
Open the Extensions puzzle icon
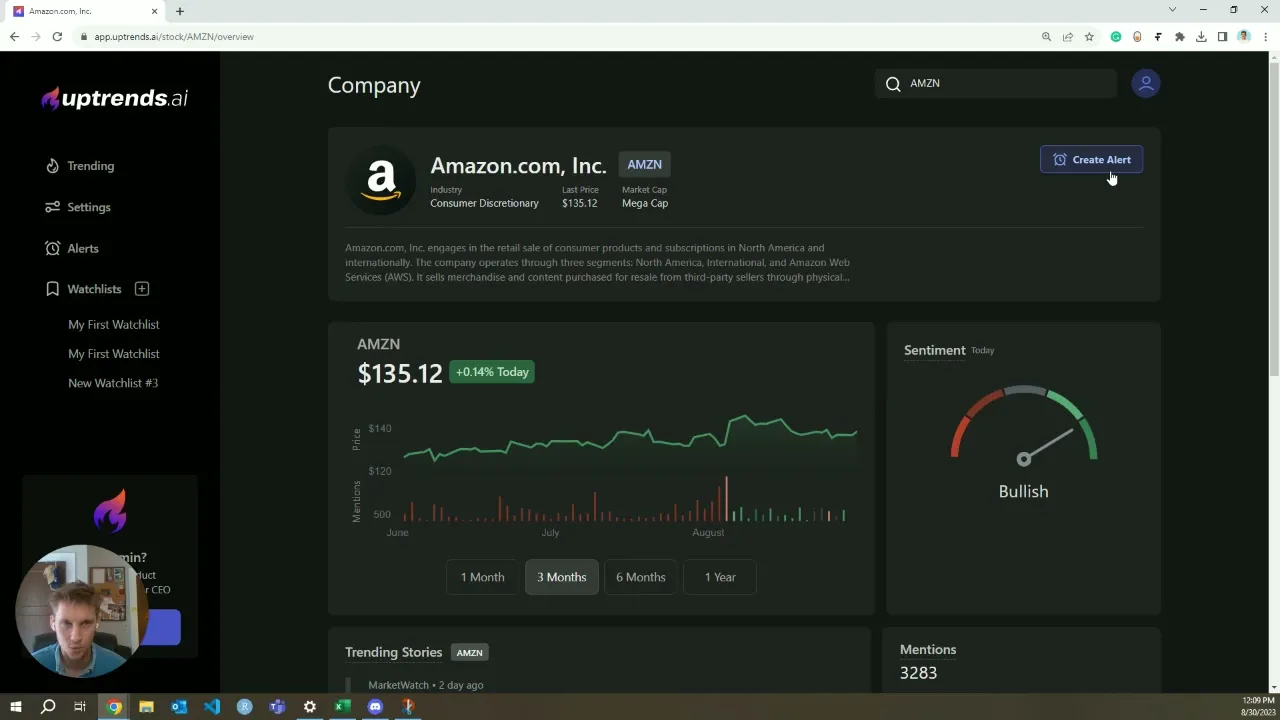pyautogui.click(x=1180, y=37)
